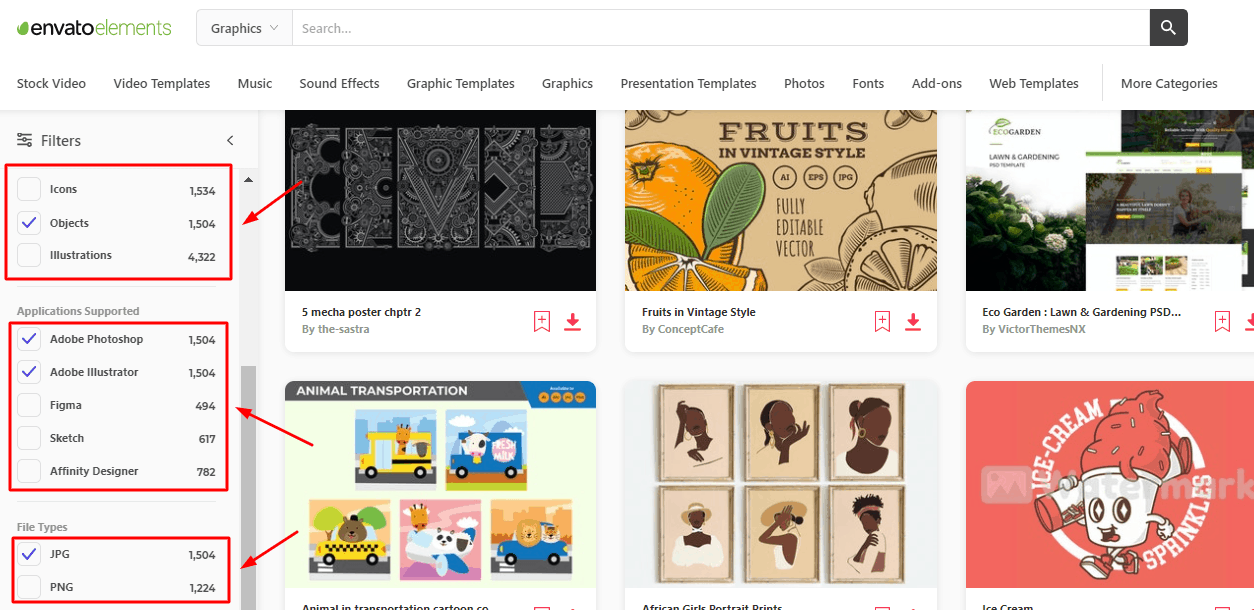The width and height of the screenshot is (1254, 610).
Task: Click the Filters sliders icon
Action: (25, 140)
